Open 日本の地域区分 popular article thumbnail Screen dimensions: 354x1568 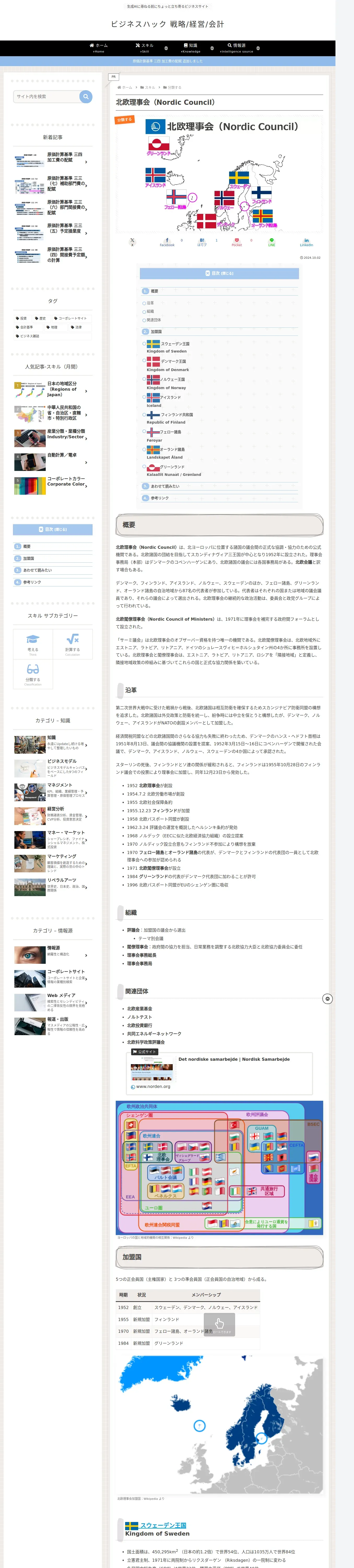(x=29, y=390)
